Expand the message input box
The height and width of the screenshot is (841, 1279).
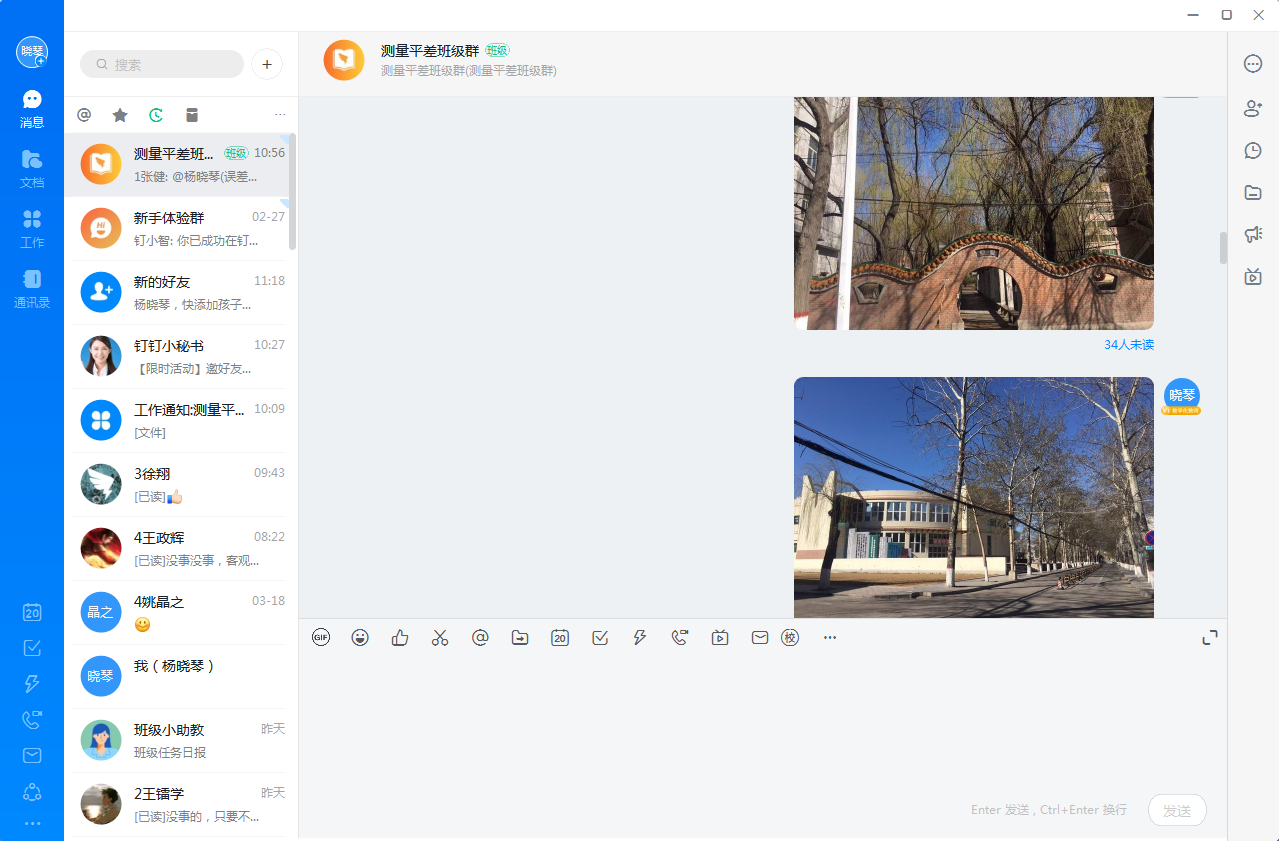(x=1210, y=637)
